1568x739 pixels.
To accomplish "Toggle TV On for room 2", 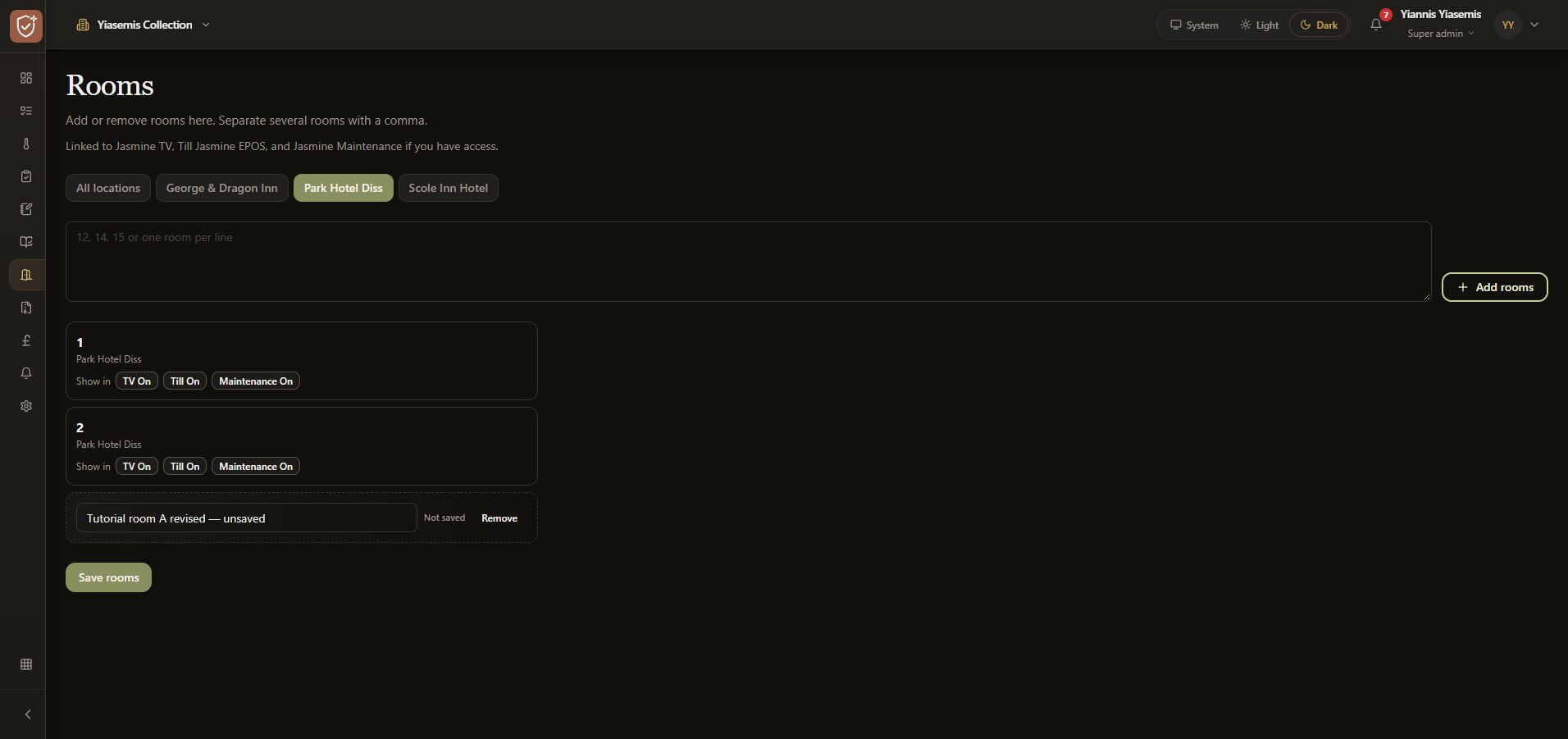I will click(137, 467).
